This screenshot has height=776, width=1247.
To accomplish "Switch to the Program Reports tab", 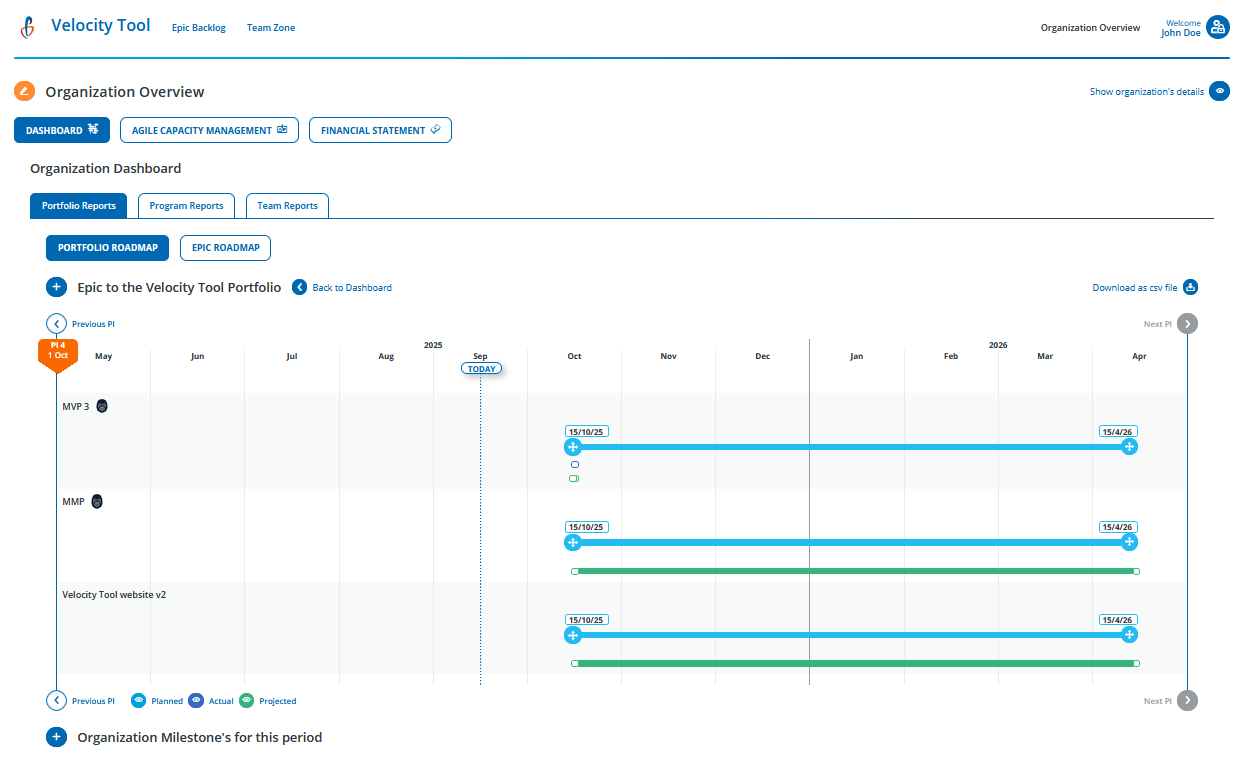I will 186,205.
